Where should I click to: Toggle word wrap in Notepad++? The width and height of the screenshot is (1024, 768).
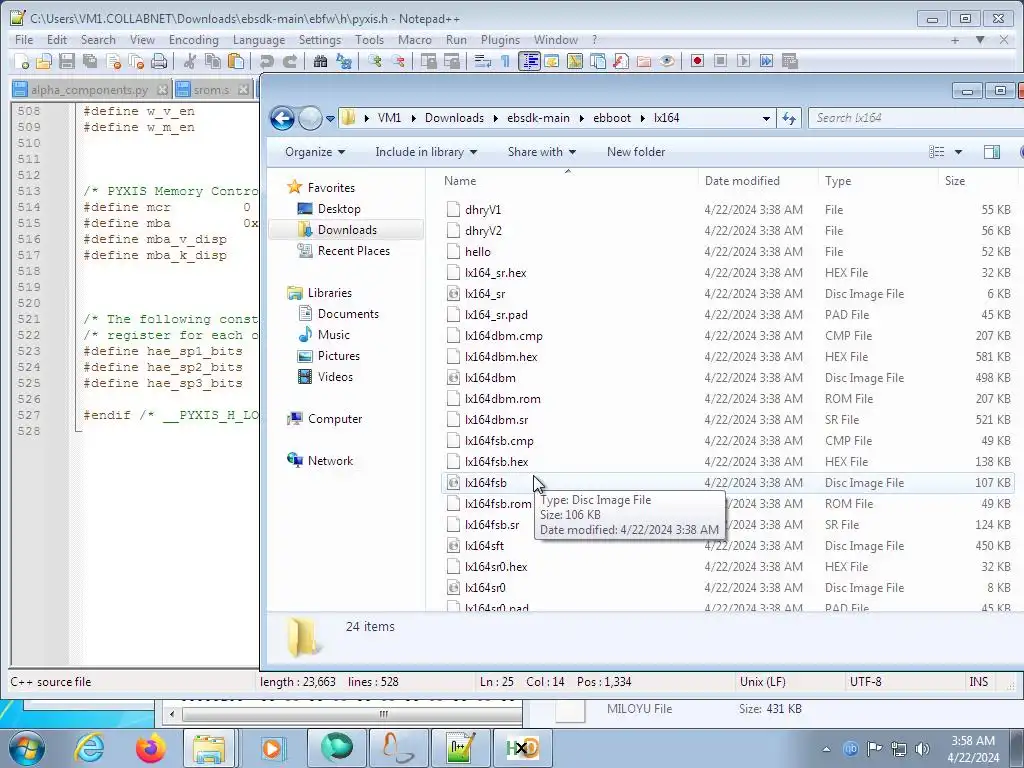coord(483,61)
